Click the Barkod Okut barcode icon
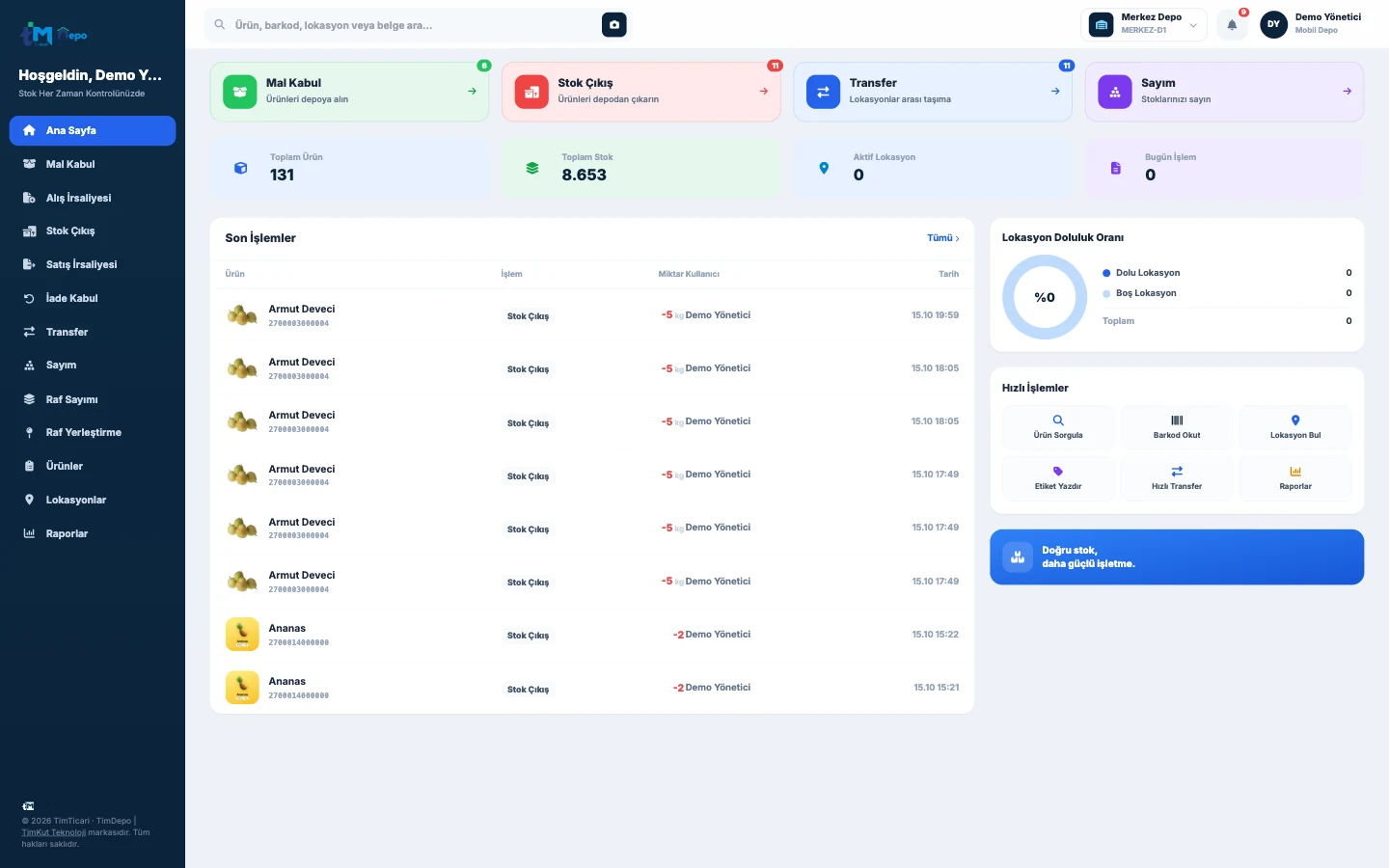 pyautogui.click(x=1177, y=420)
